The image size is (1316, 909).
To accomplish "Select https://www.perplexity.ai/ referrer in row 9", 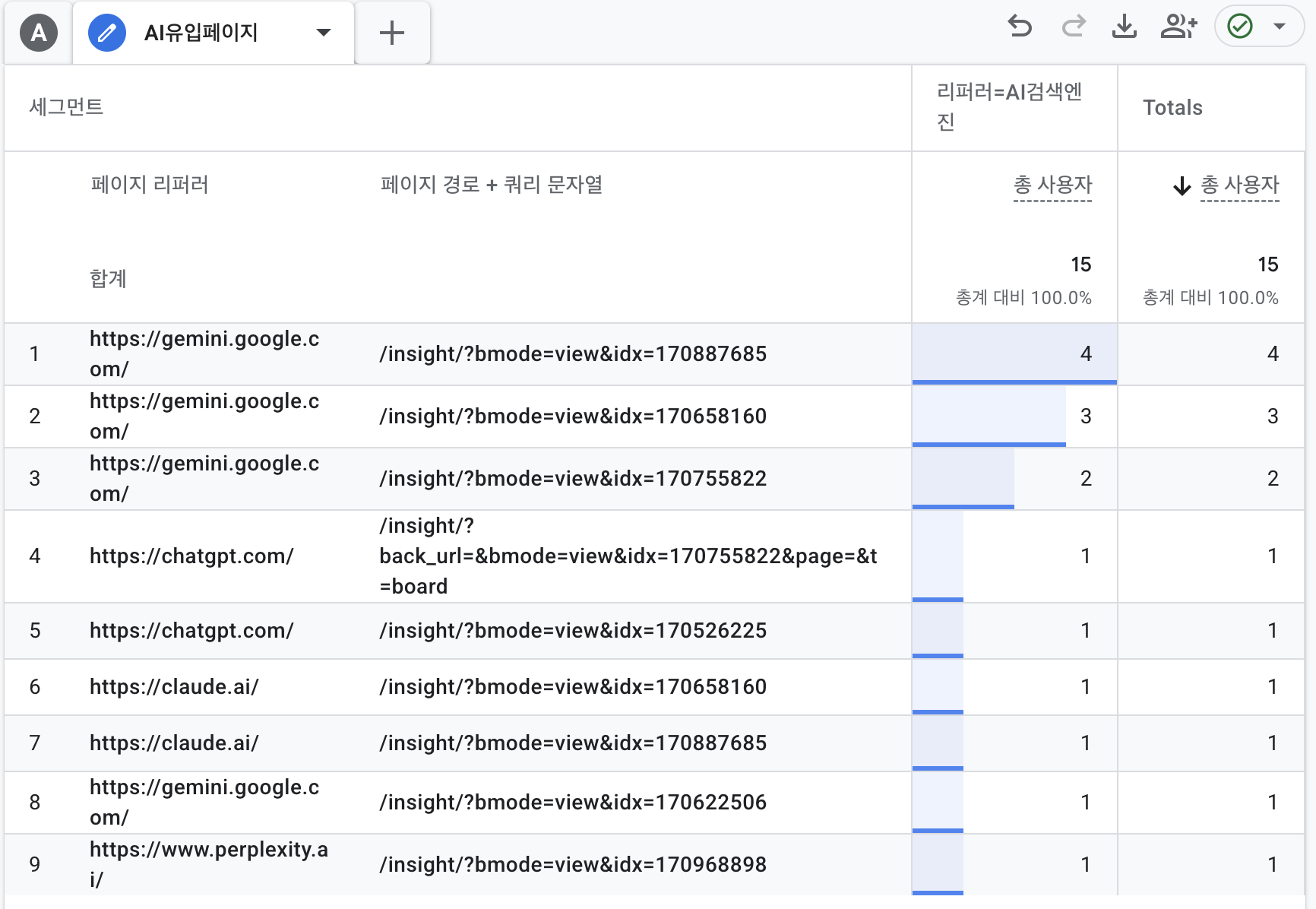I will (209, 864).
